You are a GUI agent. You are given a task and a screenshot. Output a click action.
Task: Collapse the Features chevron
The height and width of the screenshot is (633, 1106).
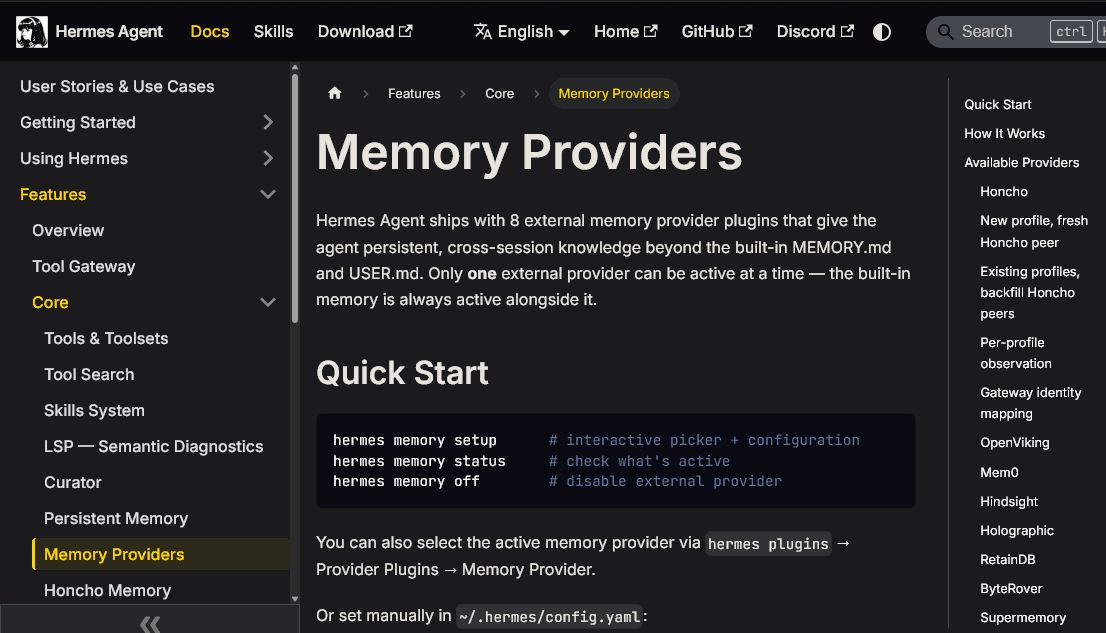(268, 194)
